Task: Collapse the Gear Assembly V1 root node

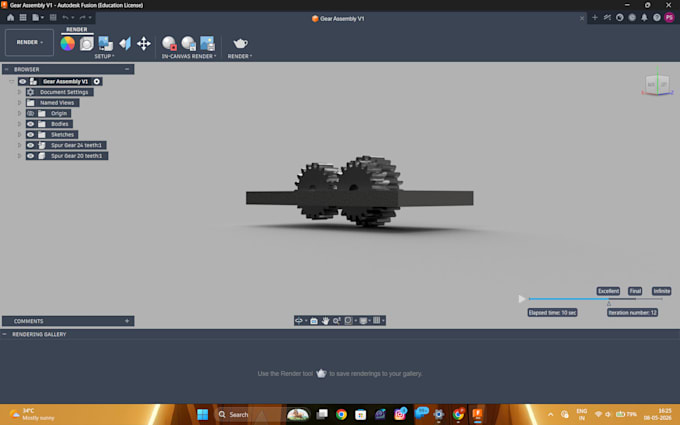Action: tap(12, 81)
